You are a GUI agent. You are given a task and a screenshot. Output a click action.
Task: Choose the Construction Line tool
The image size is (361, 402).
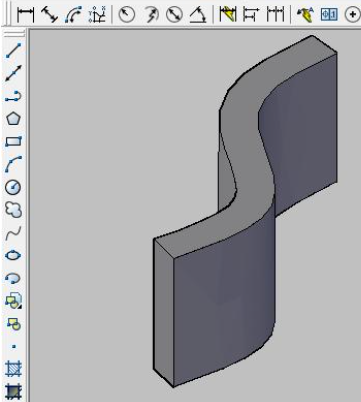pos(13,73)
